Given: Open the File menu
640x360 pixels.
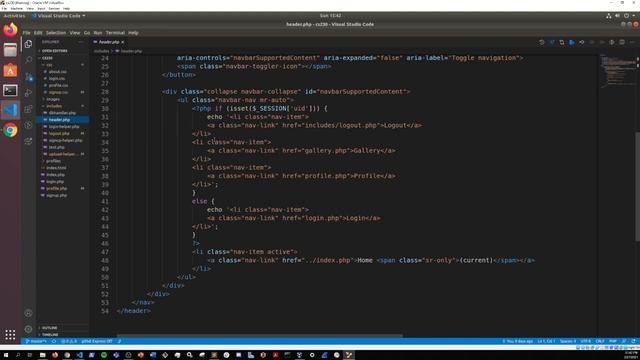Looking at the screenshot, I should pos(27,33).
